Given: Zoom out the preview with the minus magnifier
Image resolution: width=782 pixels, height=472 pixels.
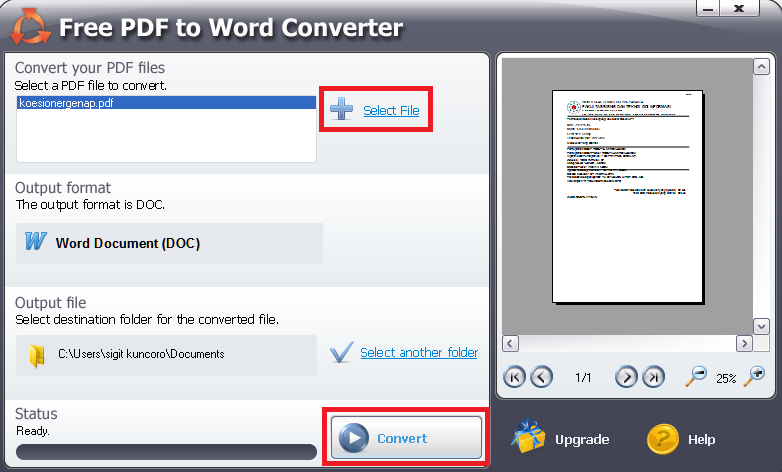Looking at the screenshot, I should pyautogui.click(x=696, y=376).
